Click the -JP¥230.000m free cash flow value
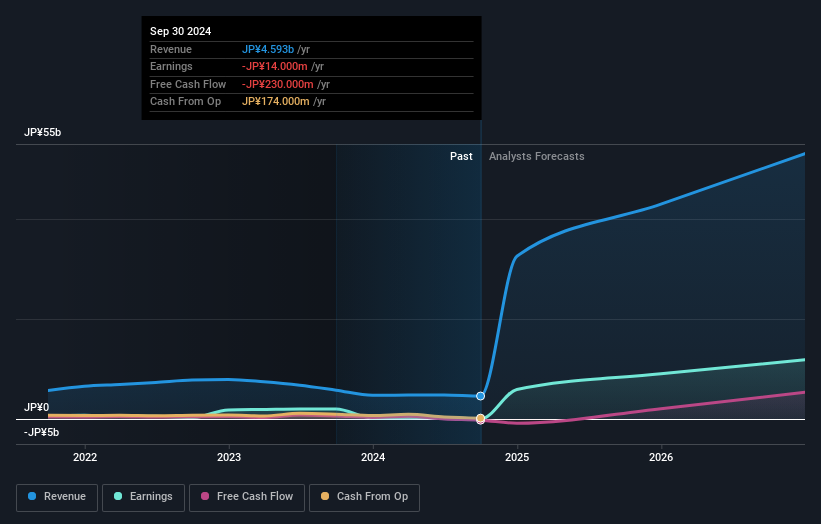The width and height of the screenshot is (821, 524). click(278, 84)
